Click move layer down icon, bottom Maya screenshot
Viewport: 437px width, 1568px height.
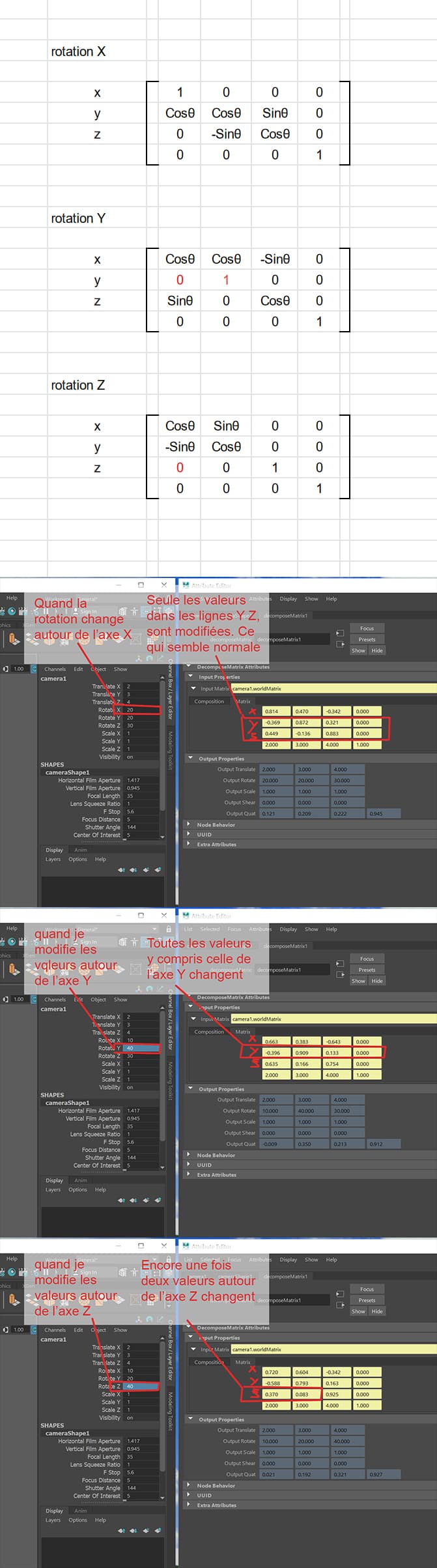tap(134, 1530)
